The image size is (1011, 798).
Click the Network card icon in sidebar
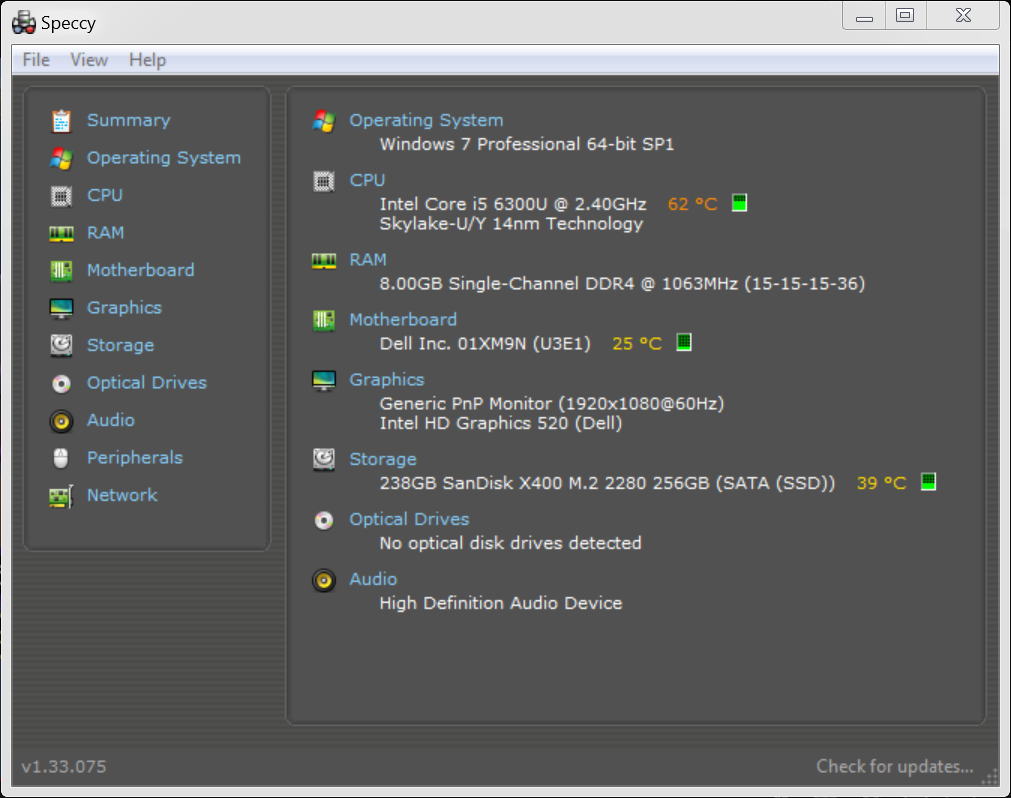click(61, 496)
